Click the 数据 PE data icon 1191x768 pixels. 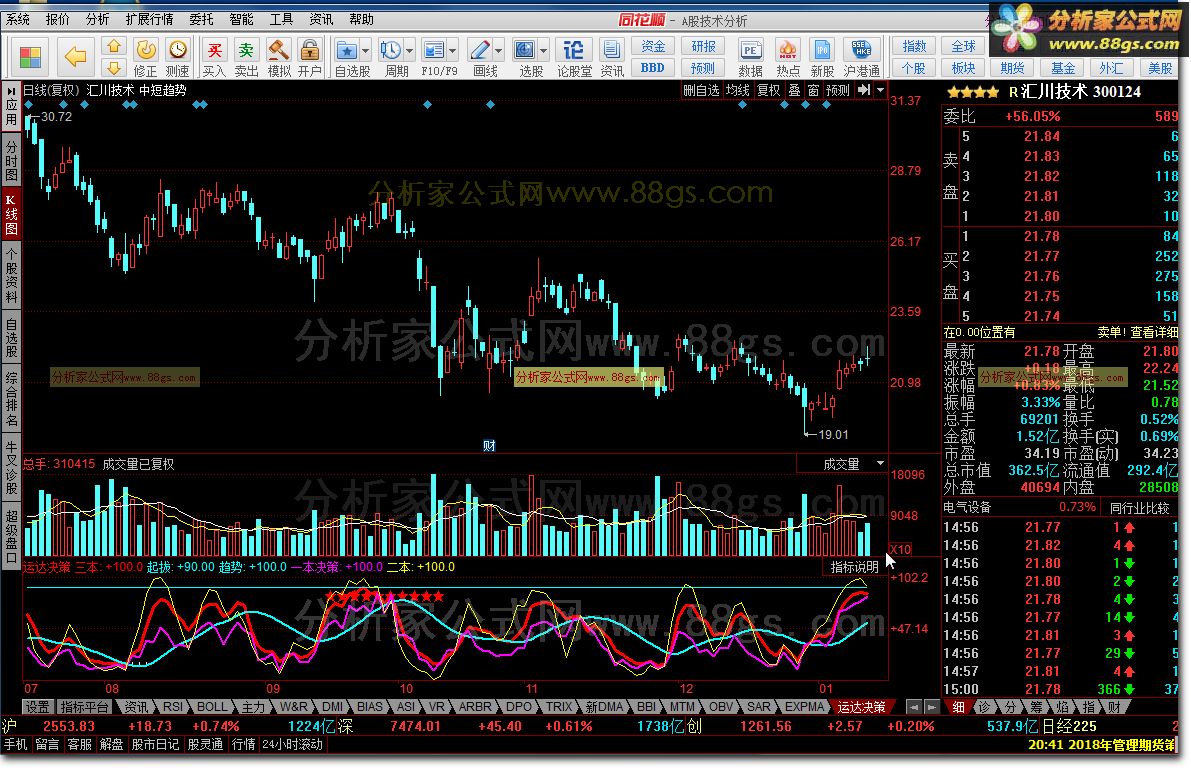(x=750, y=58)
